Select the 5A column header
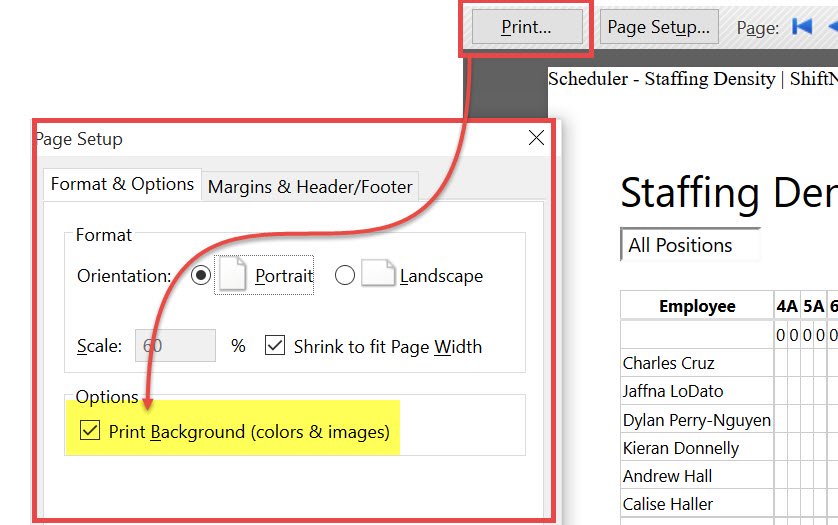Viewport: 838px width, 525px height. (x=812, y=306)
